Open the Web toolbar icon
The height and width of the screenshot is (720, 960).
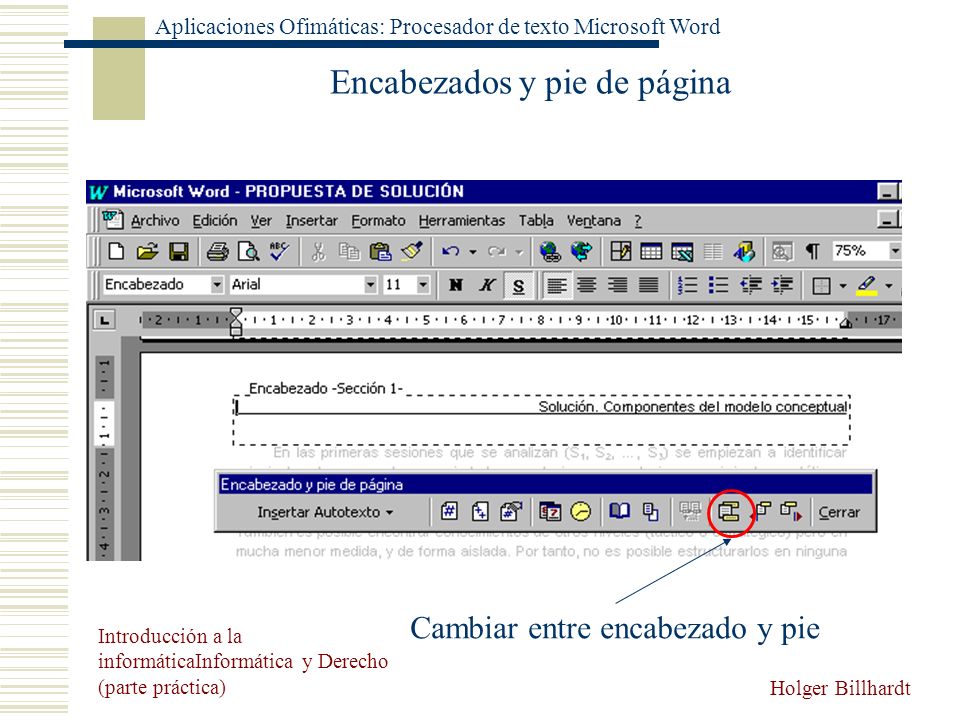click(x=581, y=252)
